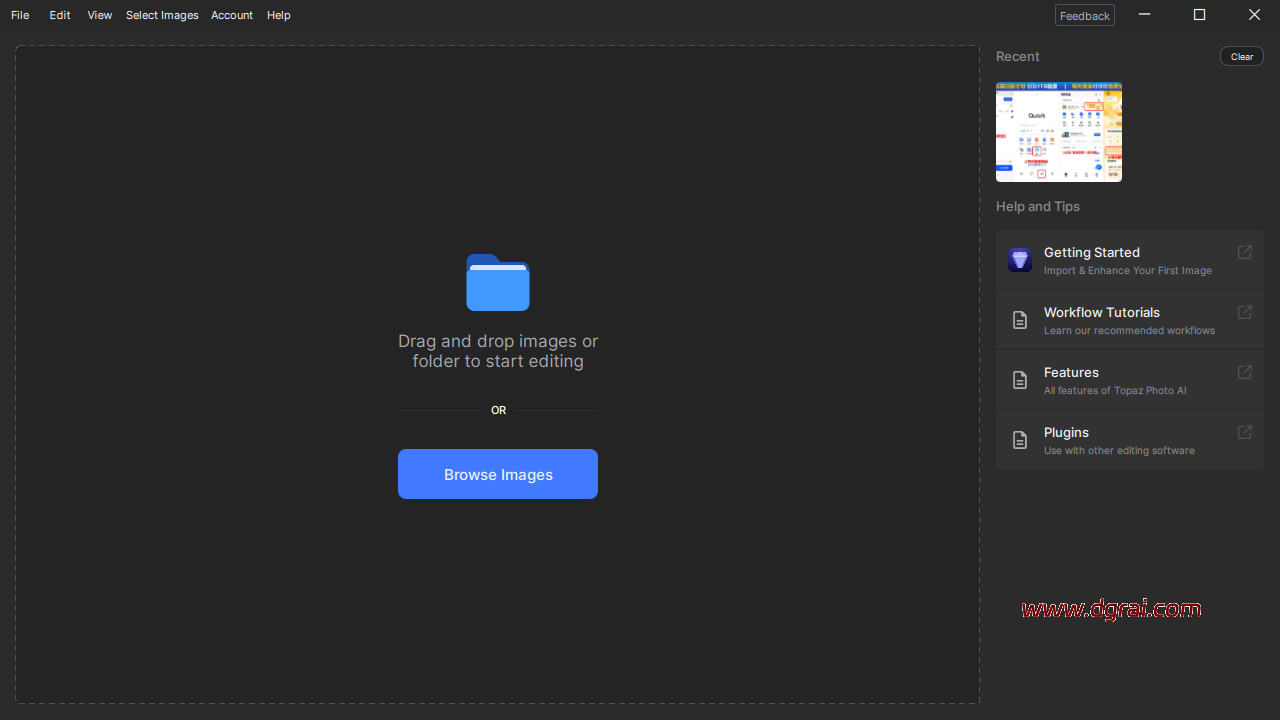Close the application window
1280x720 pixels.
tap(1254, 15)
